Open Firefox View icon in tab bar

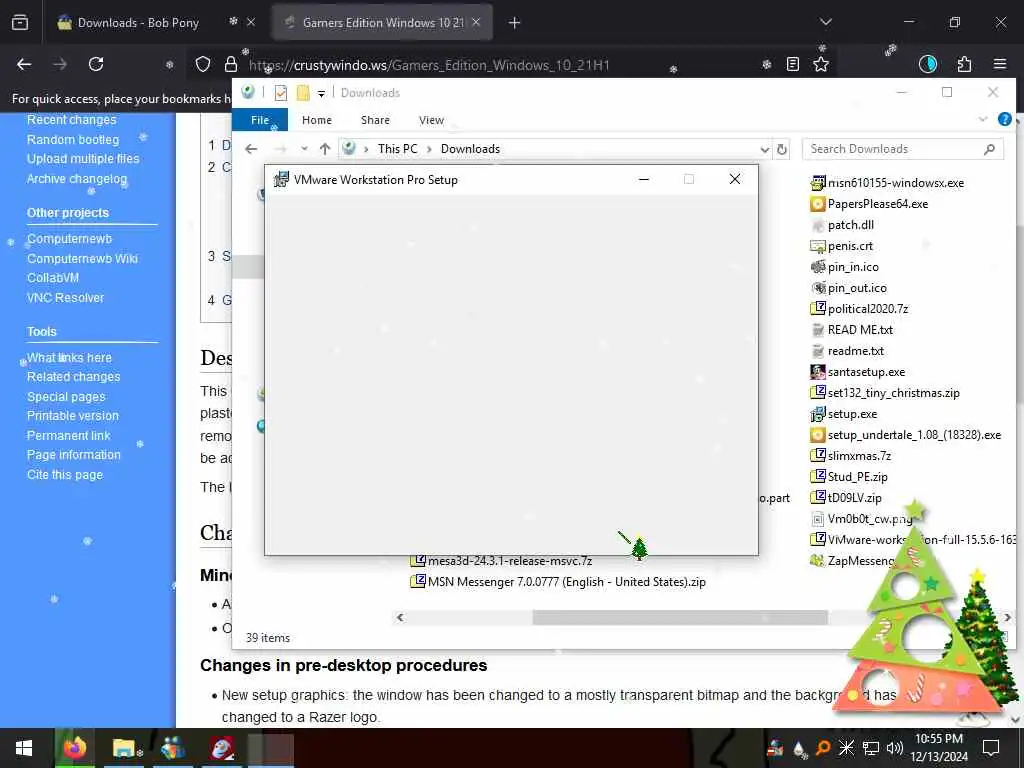point(20,23)
